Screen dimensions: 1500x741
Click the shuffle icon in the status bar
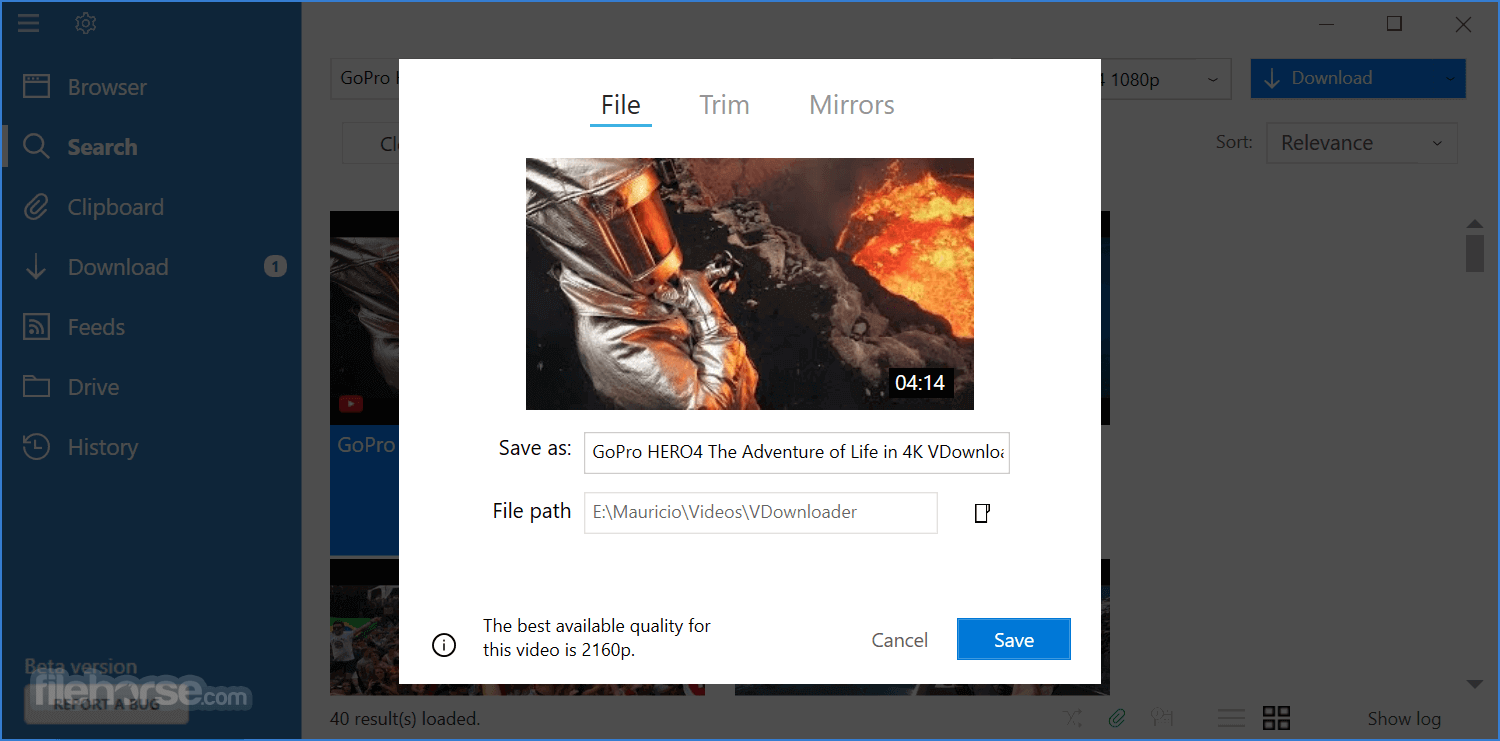[1073, 717]
